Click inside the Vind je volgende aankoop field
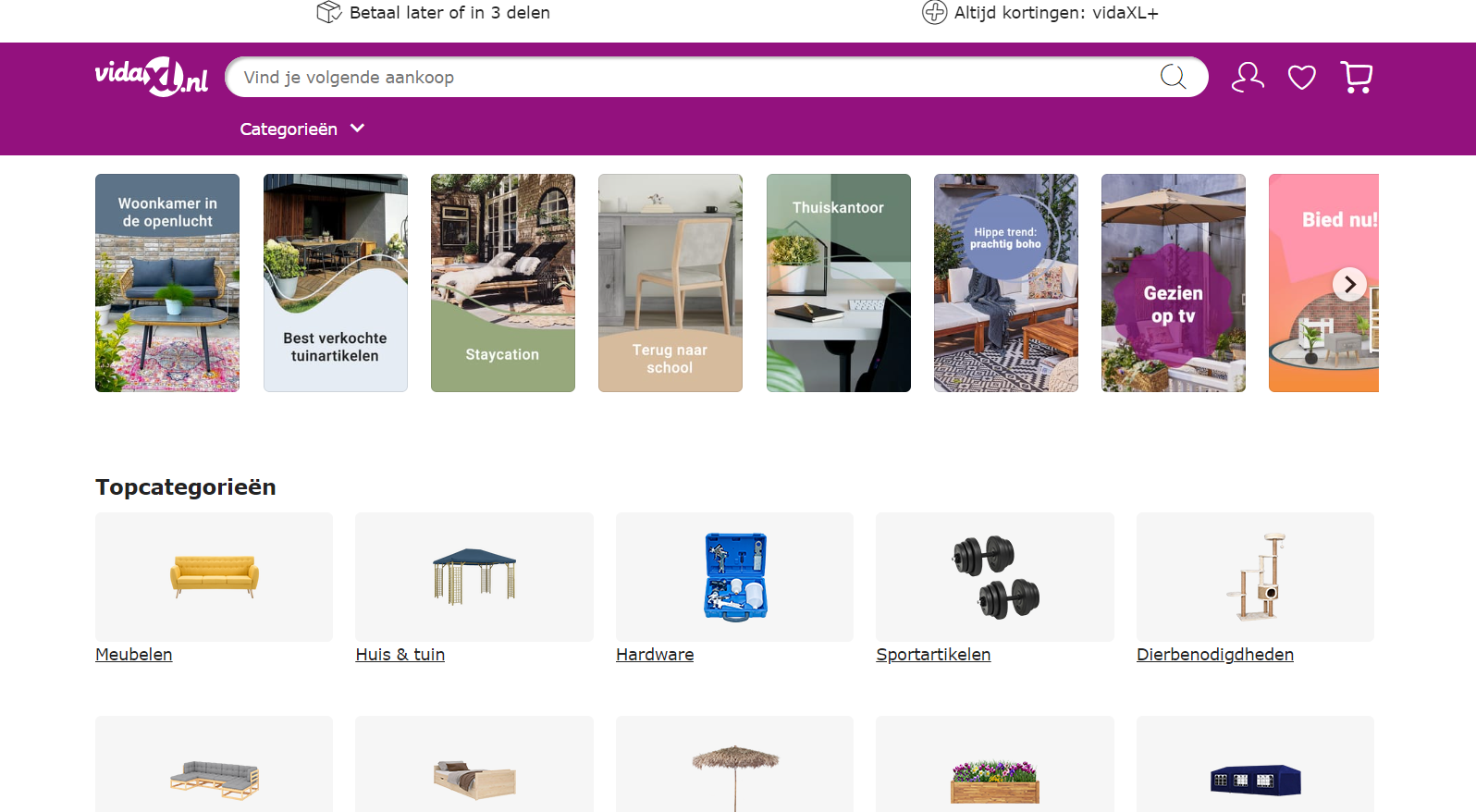This screenshot has height=812, width=1476. pyautogui.click(x=694, y=77)
